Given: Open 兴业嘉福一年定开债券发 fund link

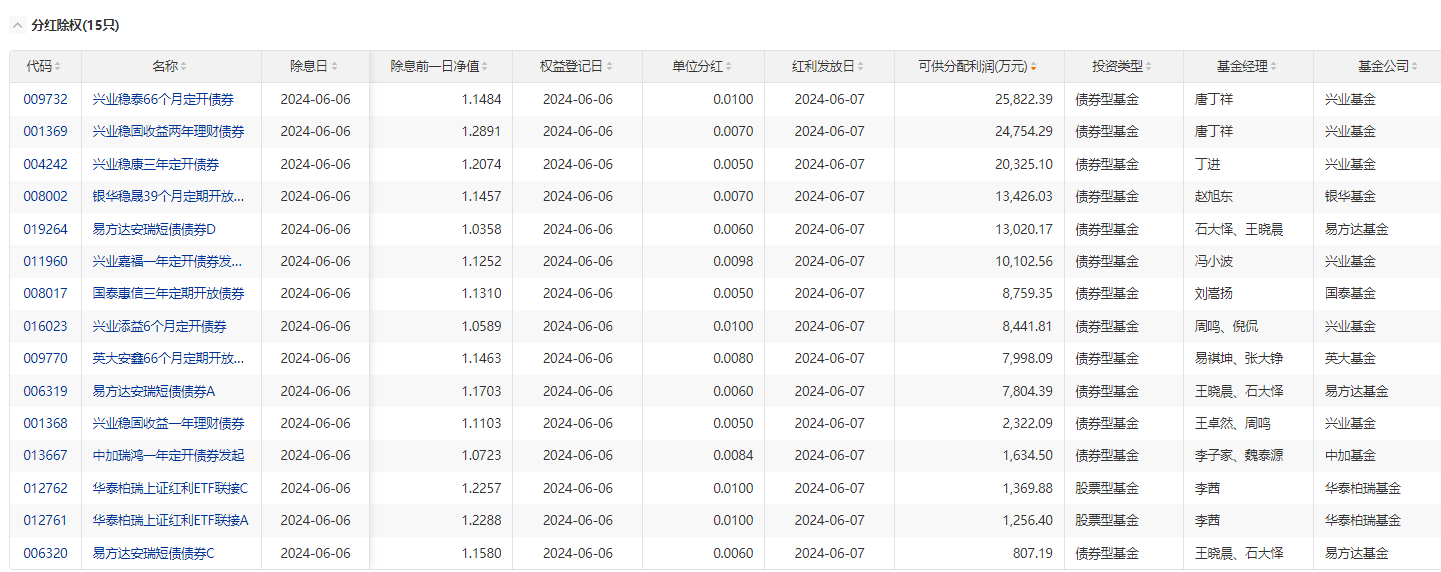Looking at the screenshot, I should point(168,261).
